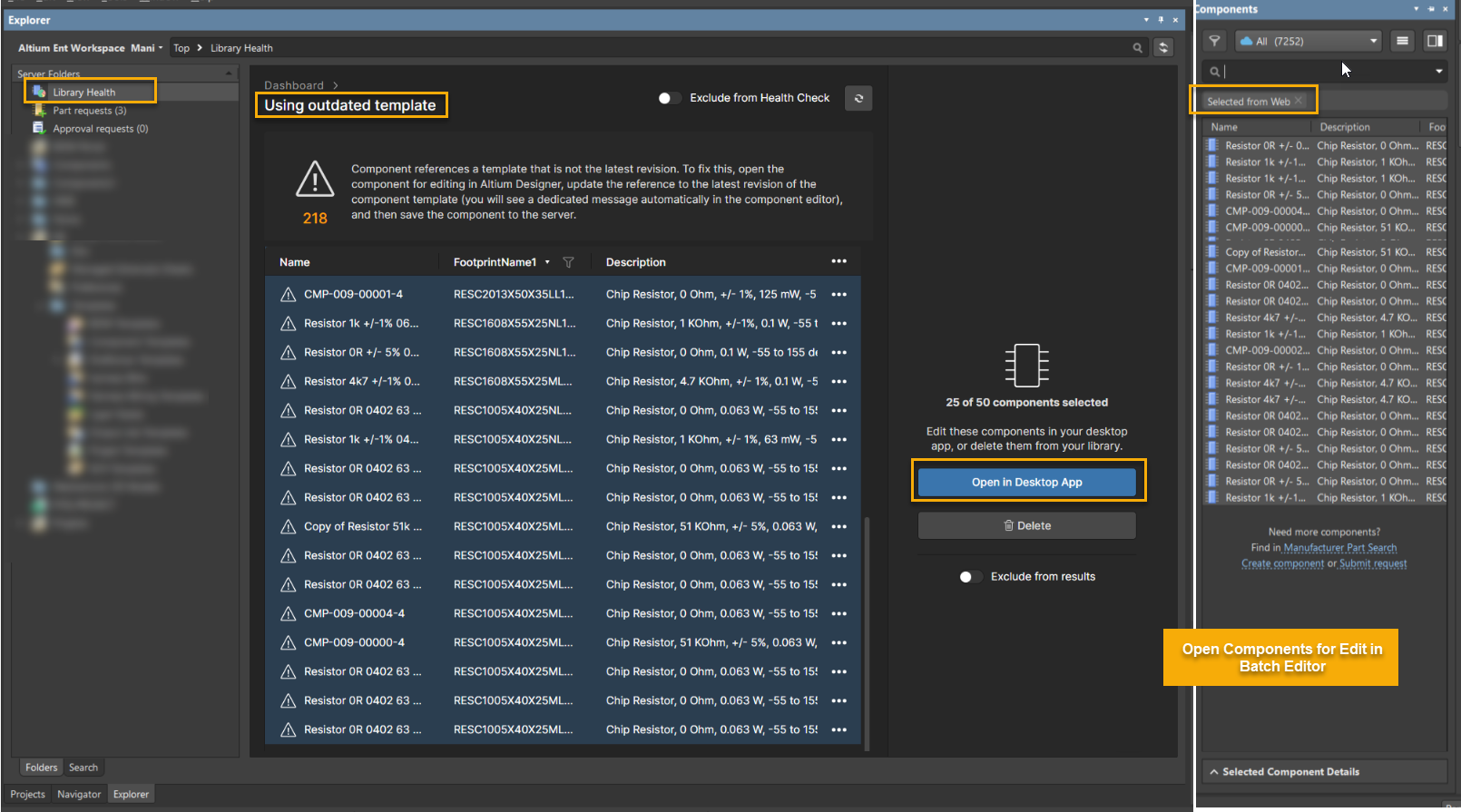Screen dimensions: 1461x812
Task: Toggle Exclude from results switch
Action: [x=970, y=577]
